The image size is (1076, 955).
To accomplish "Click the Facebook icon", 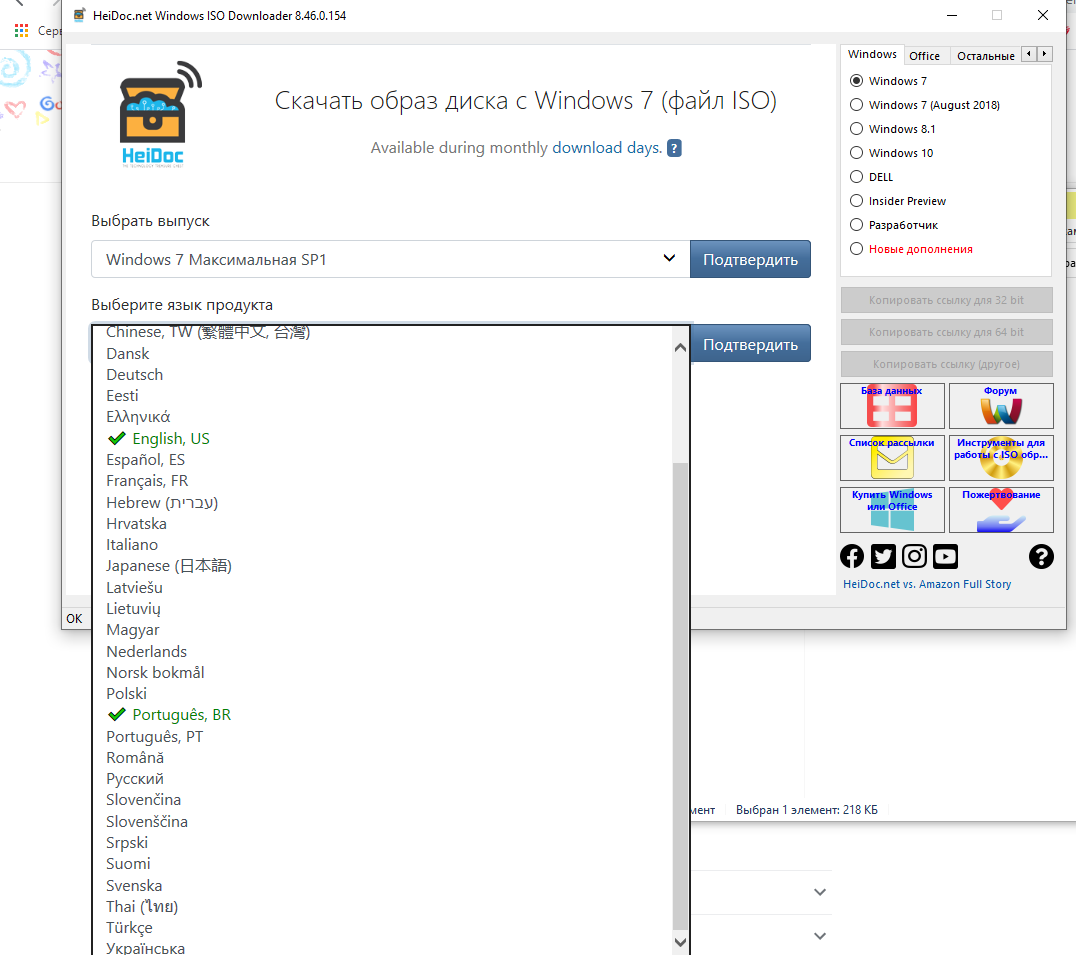I will click(852, 557).
